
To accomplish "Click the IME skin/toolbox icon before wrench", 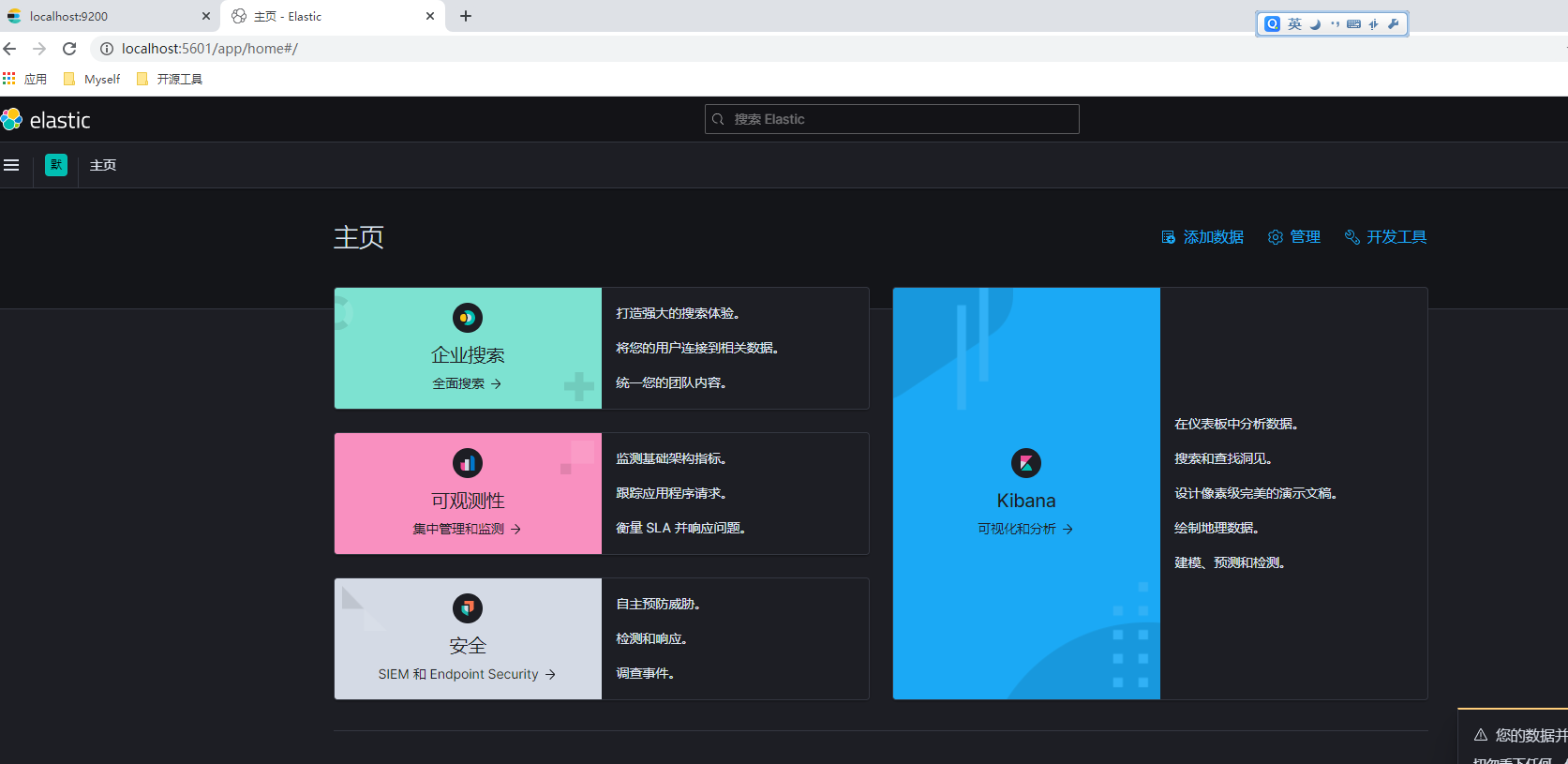I will 1374,24.
